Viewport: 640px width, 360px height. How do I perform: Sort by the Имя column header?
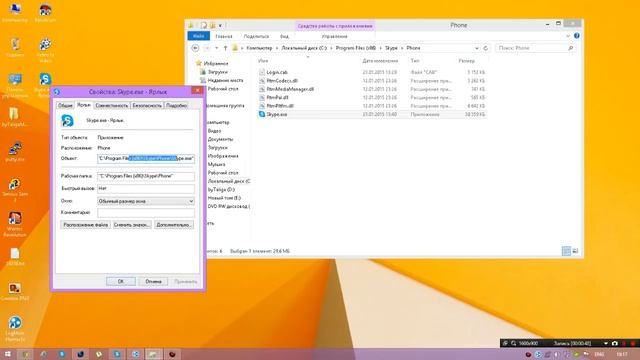pos(263,61)
